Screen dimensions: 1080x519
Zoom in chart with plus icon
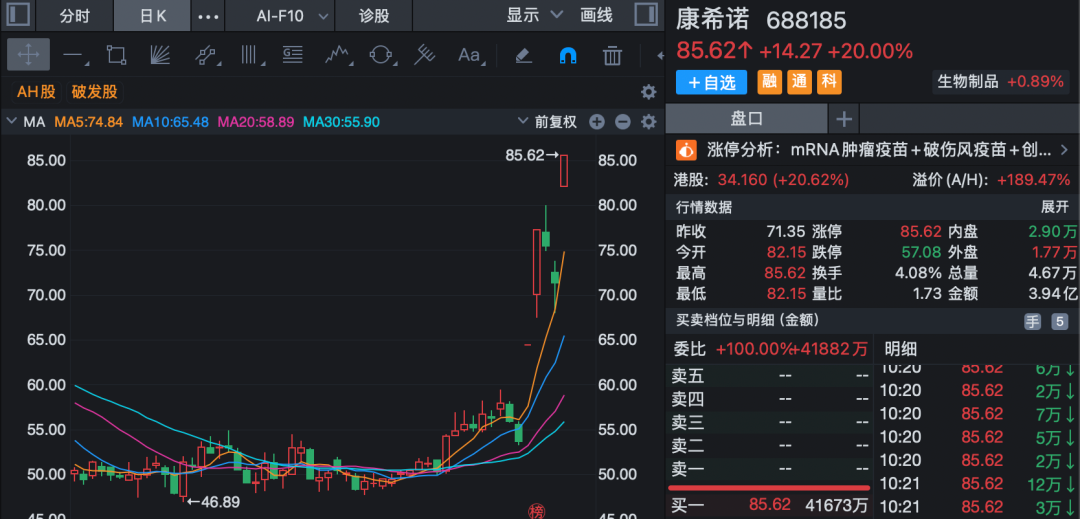[x=596, y=123]
